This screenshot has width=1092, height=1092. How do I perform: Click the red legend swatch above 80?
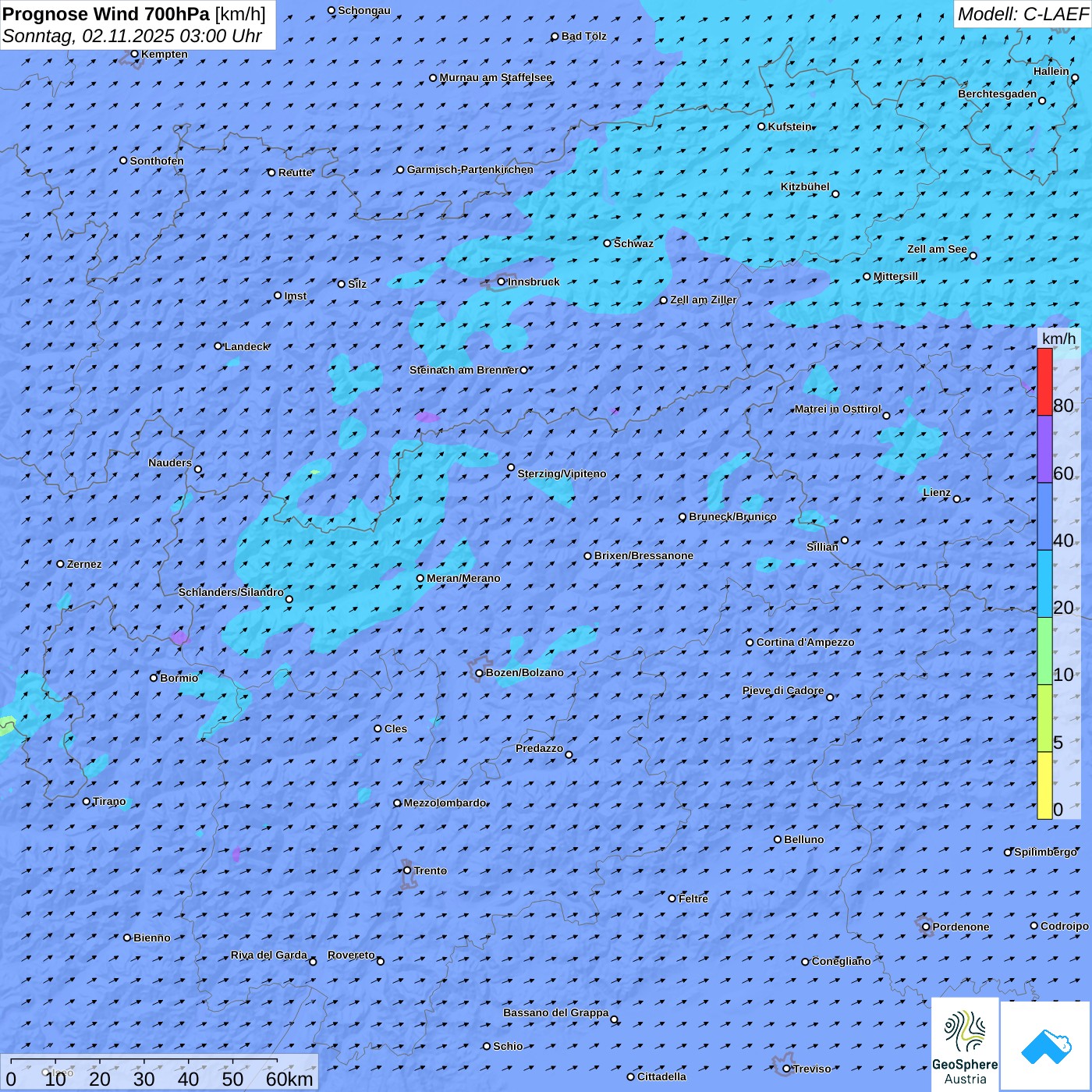click(x=1044, y=381)
